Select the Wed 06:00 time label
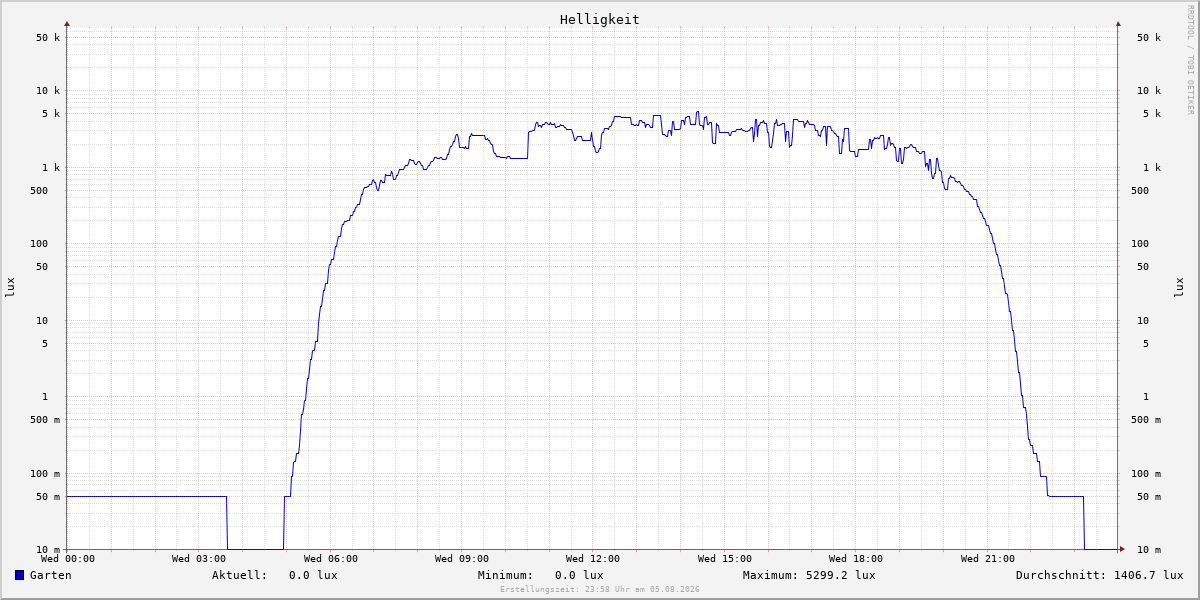Image resolution: width=1200 pixels, height=600 pixels. tap(331, 559)
